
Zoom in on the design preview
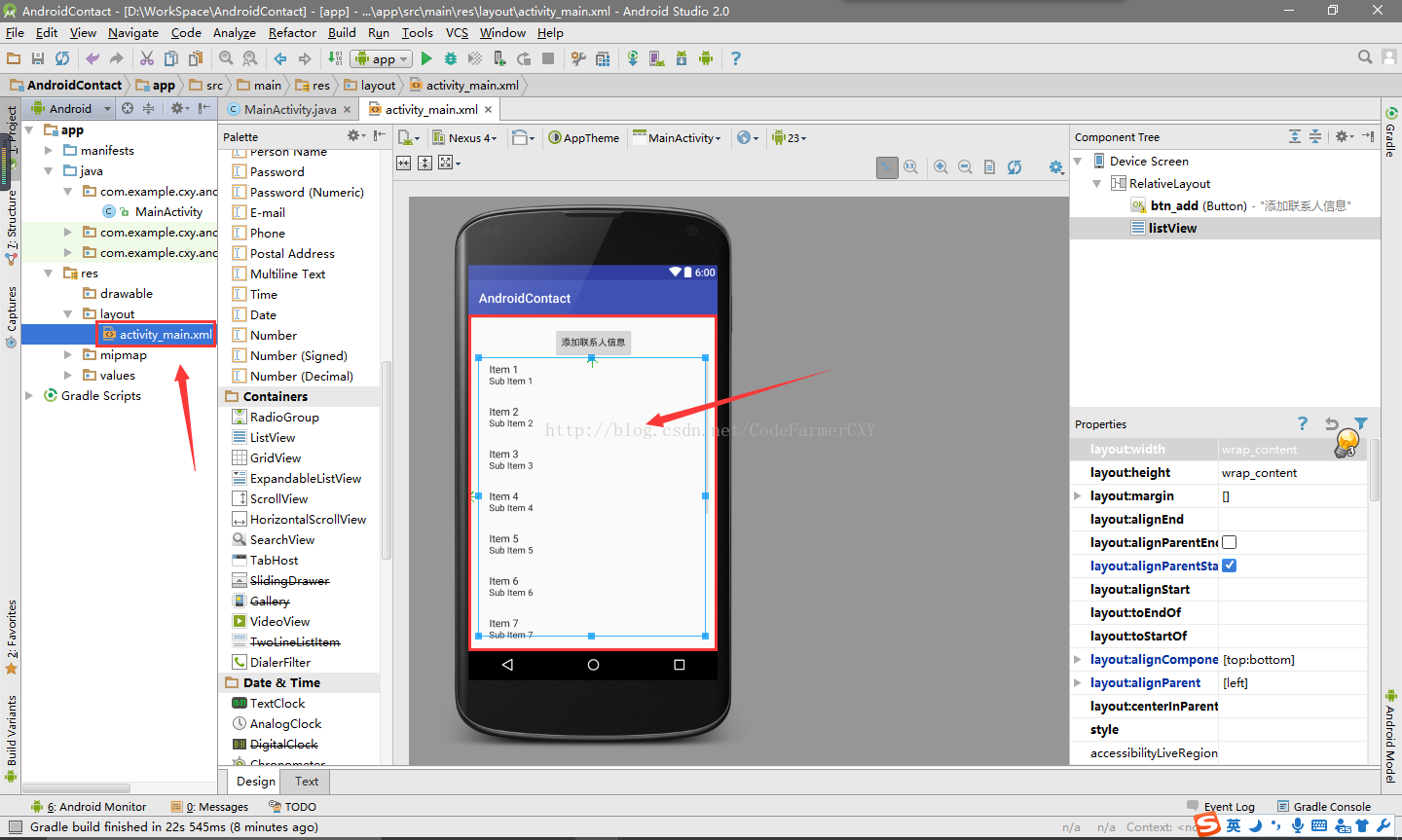[x=941, y=167]
